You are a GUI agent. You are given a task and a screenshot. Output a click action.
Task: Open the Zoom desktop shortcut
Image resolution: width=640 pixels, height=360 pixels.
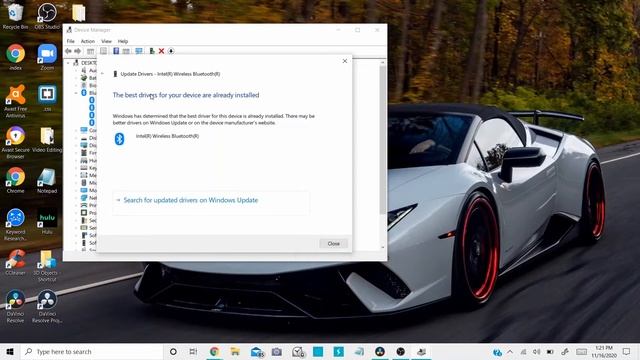click(x=47, y=57)
